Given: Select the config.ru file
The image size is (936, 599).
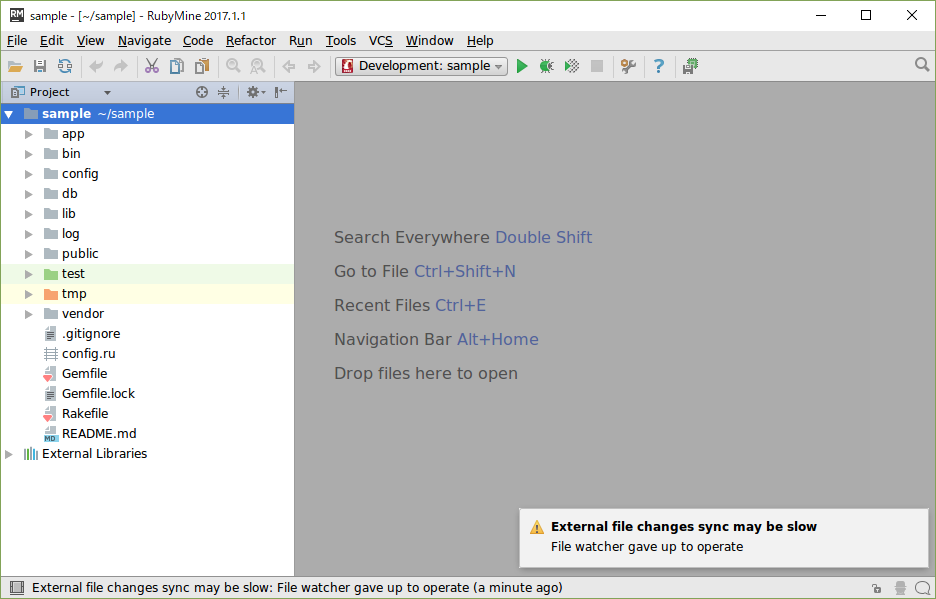Looking at the screenshot, I should click(x=147, y=354).
